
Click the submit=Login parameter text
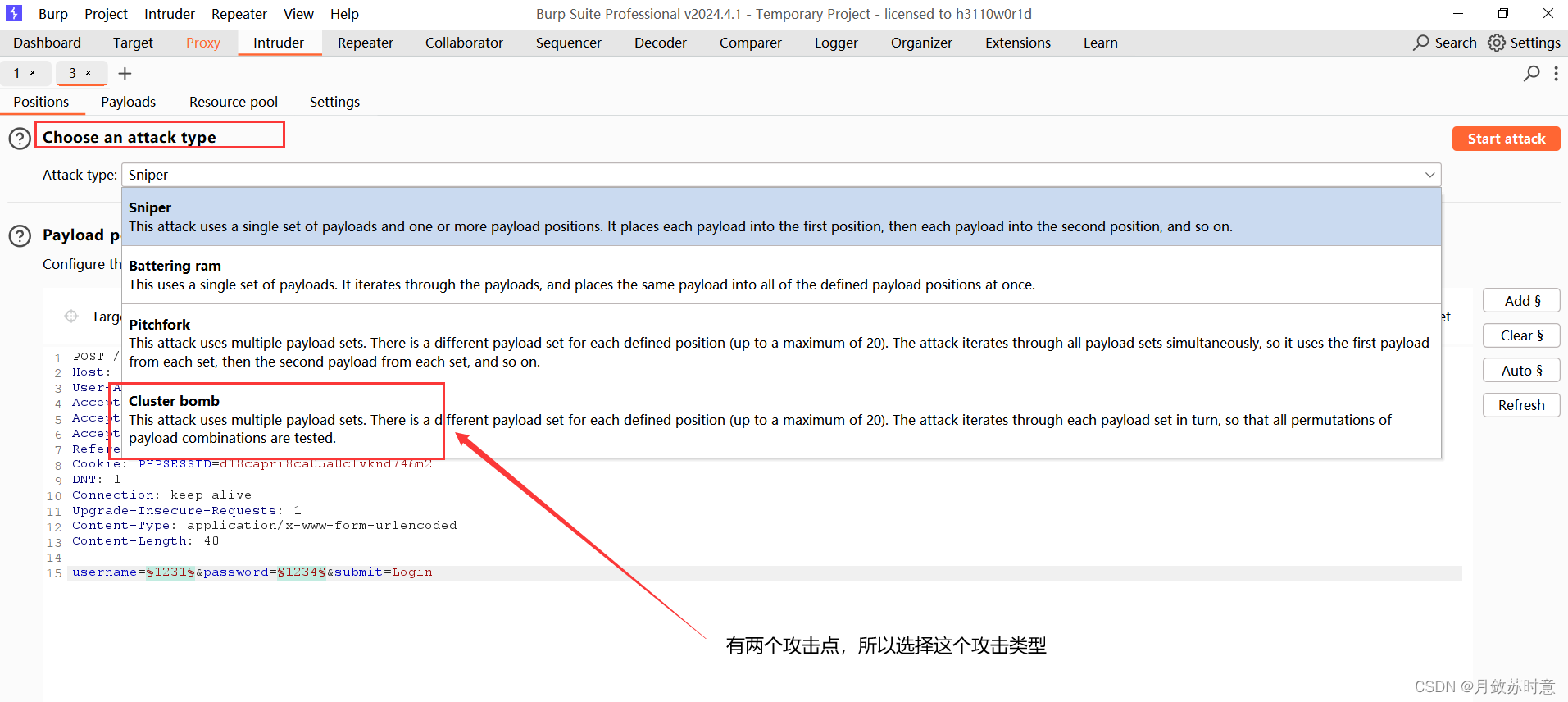[384, 572]
